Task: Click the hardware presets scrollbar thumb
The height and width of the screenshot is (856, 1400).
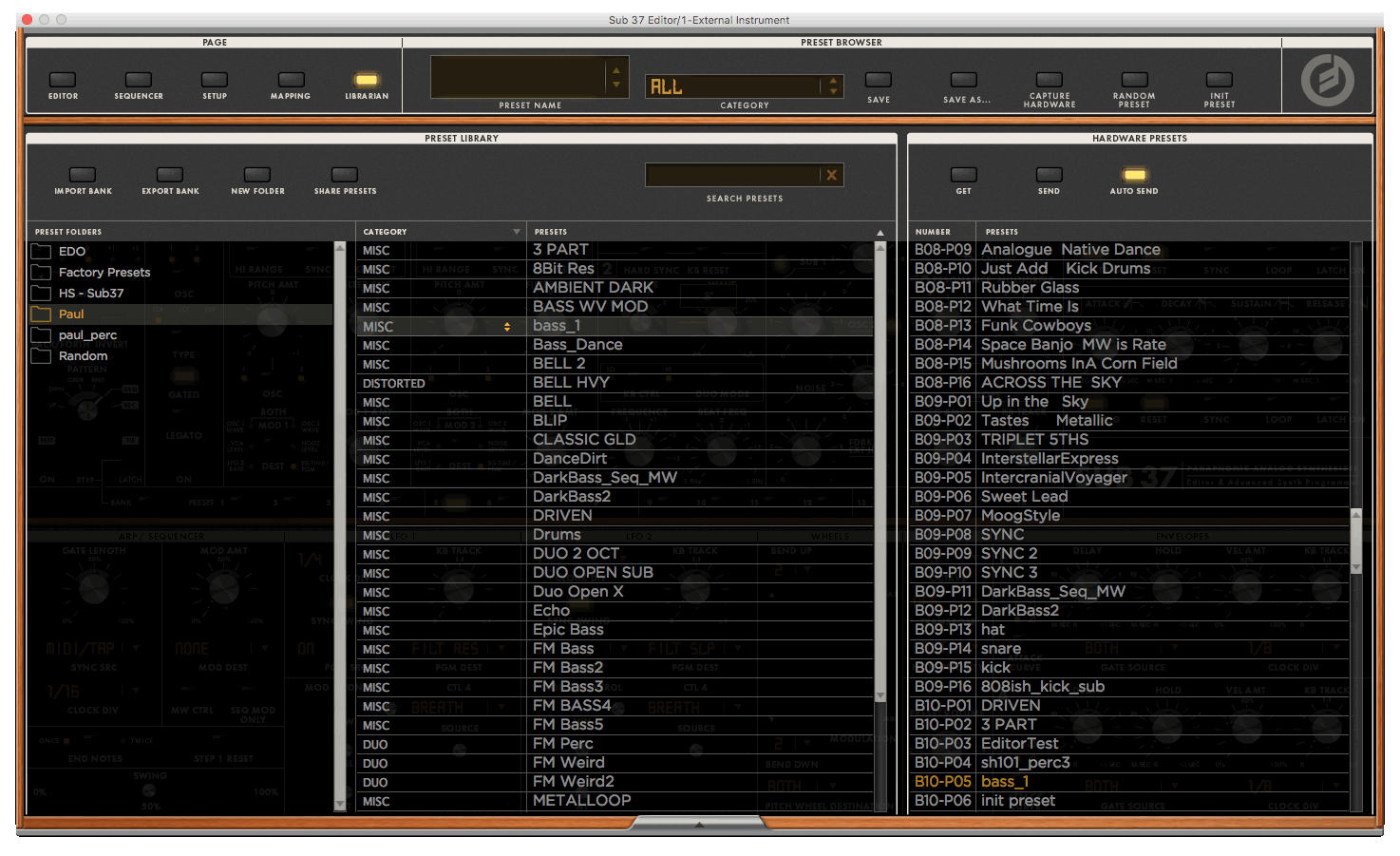Action: 1356,541
